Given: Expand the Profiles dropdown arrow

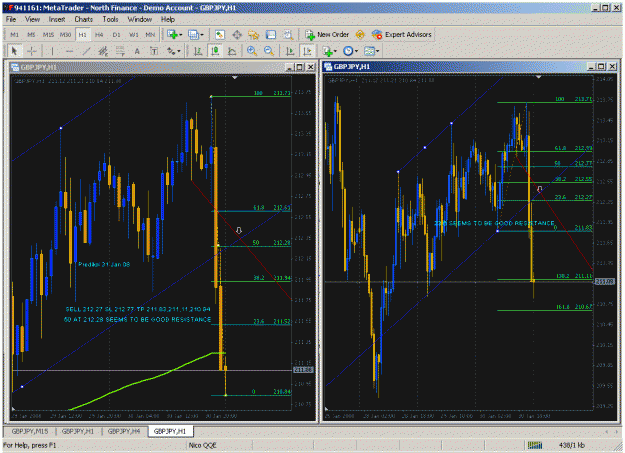Looking at the screenshot, I should [202, 35].
